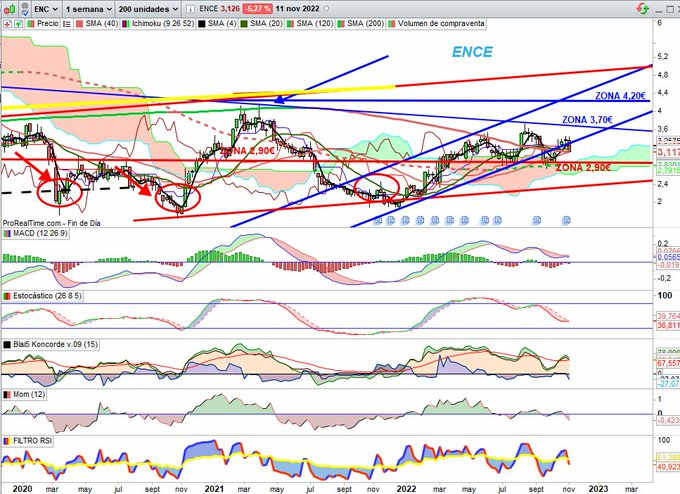Open the Estocástico (26 8 5) label
Viewport: 680px width, 494px height.
coord(47,296)
